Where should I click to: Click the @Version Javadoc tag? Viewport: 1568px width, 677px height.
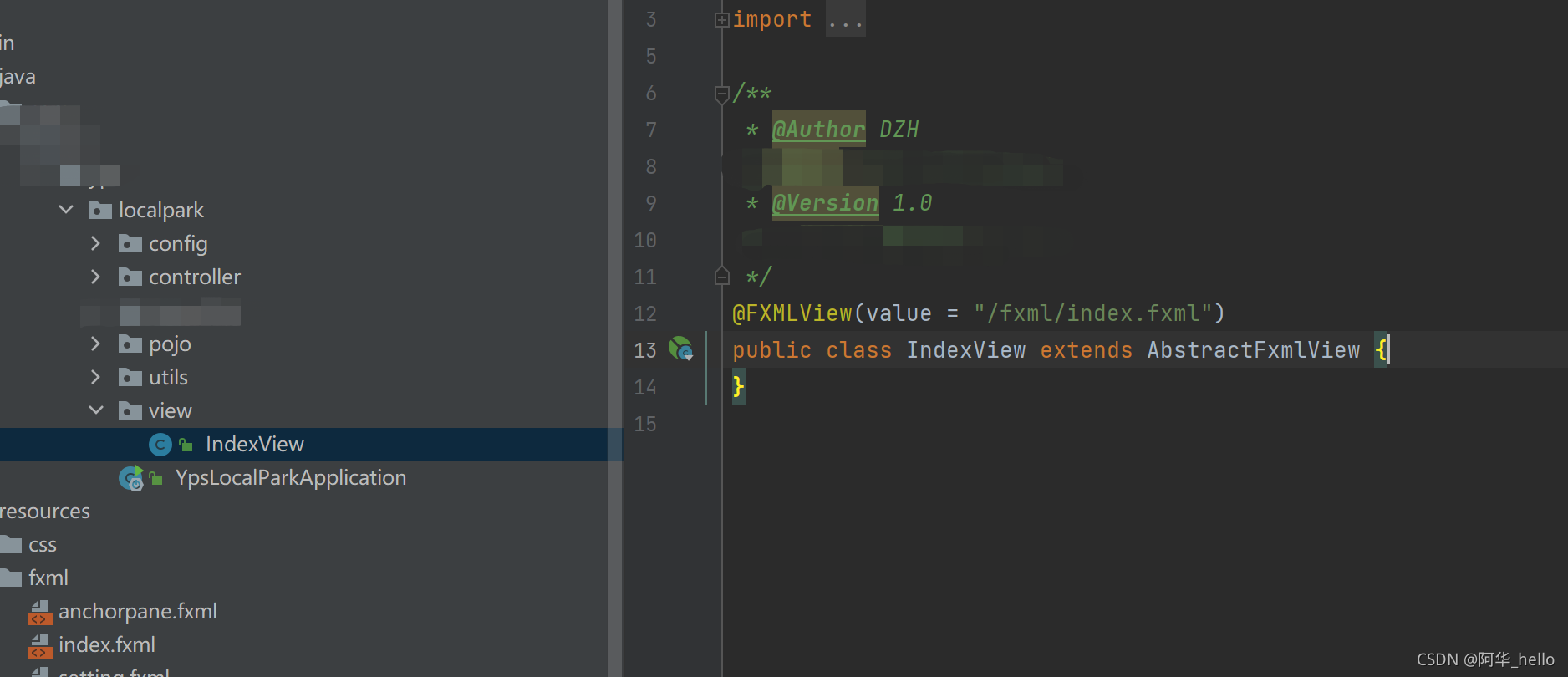click(x=825, y=203)
